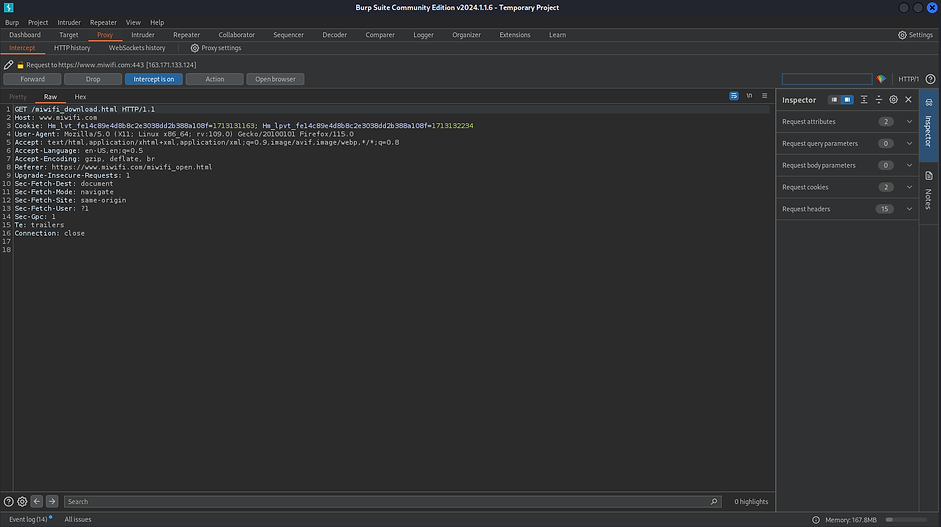The height and width of the screenshot is (527, 941).
Task: Switch to the Collaborator tab
Action: point(236,35)
